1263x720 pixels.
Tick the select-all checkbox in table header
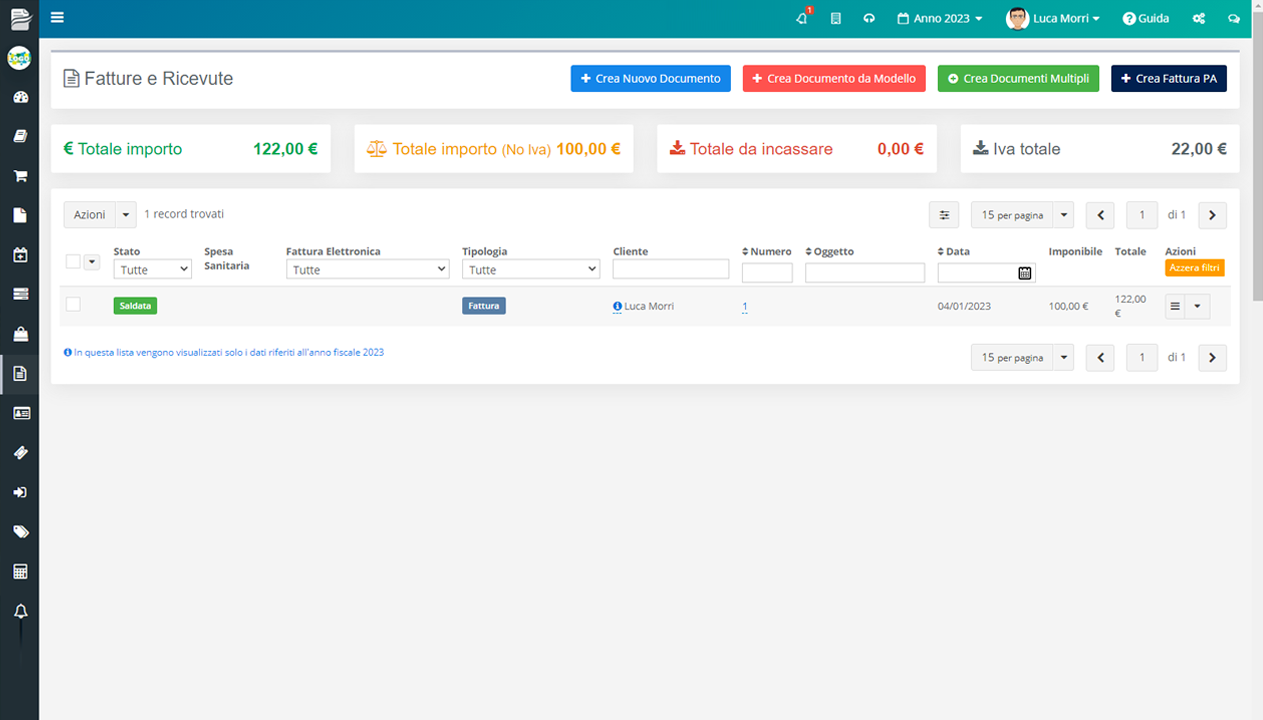click(73, 261)
